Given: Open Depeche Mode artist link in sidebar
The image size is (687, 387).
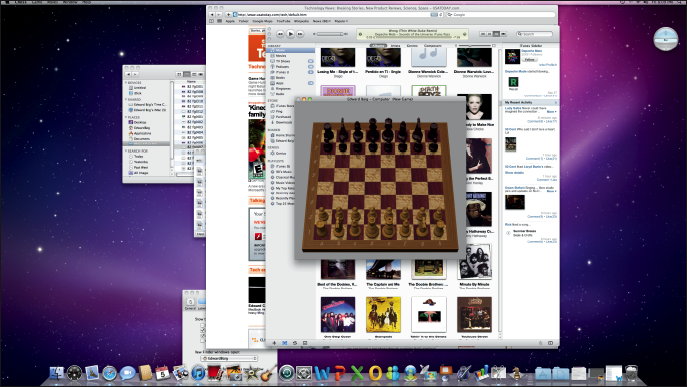Looking at the screenshot, I should coord(531,51).
